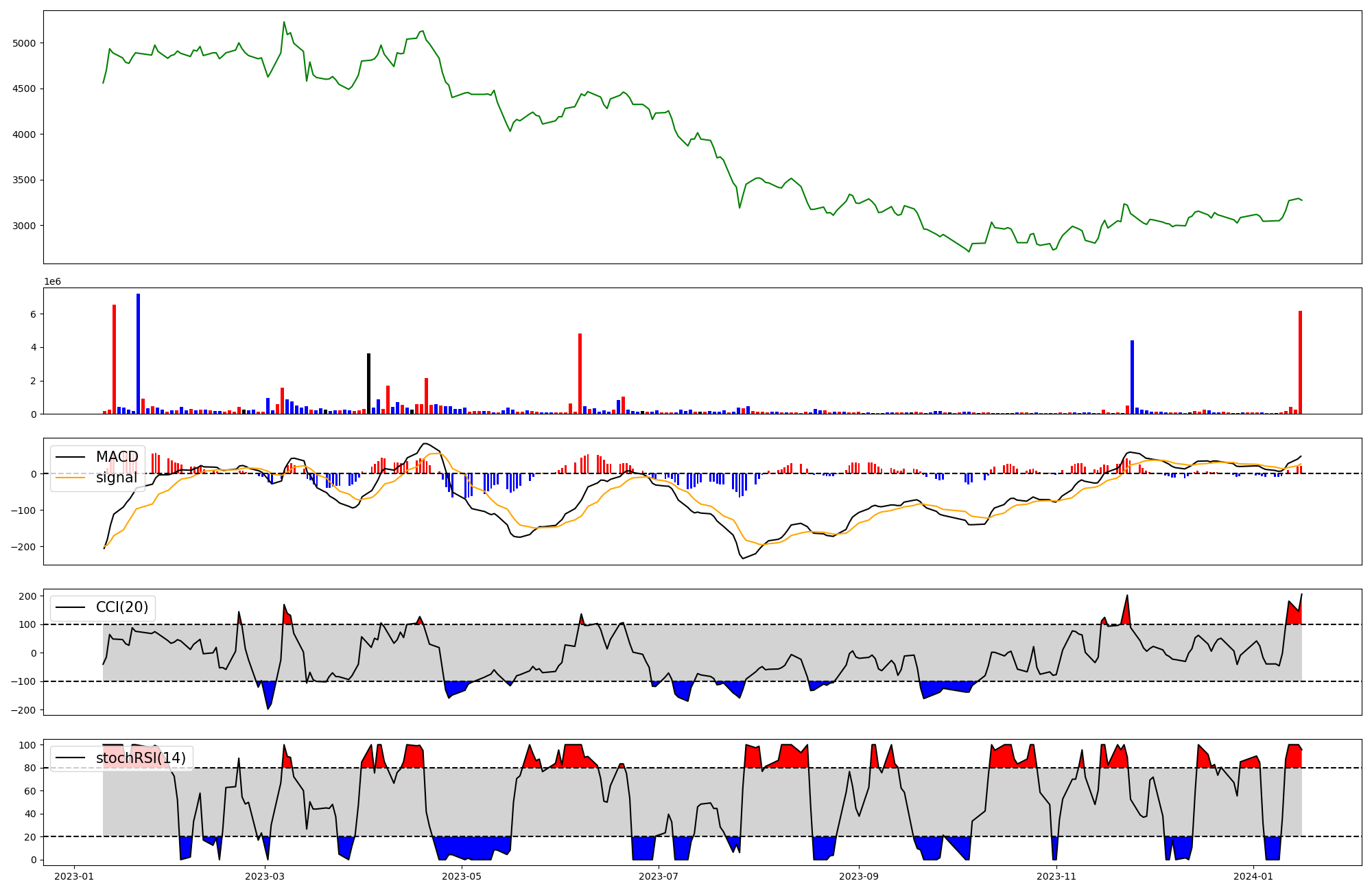The image size is (1372, 892).
Task: Click the 2023-09 date axis label
Action: click(x=859, y=876)
